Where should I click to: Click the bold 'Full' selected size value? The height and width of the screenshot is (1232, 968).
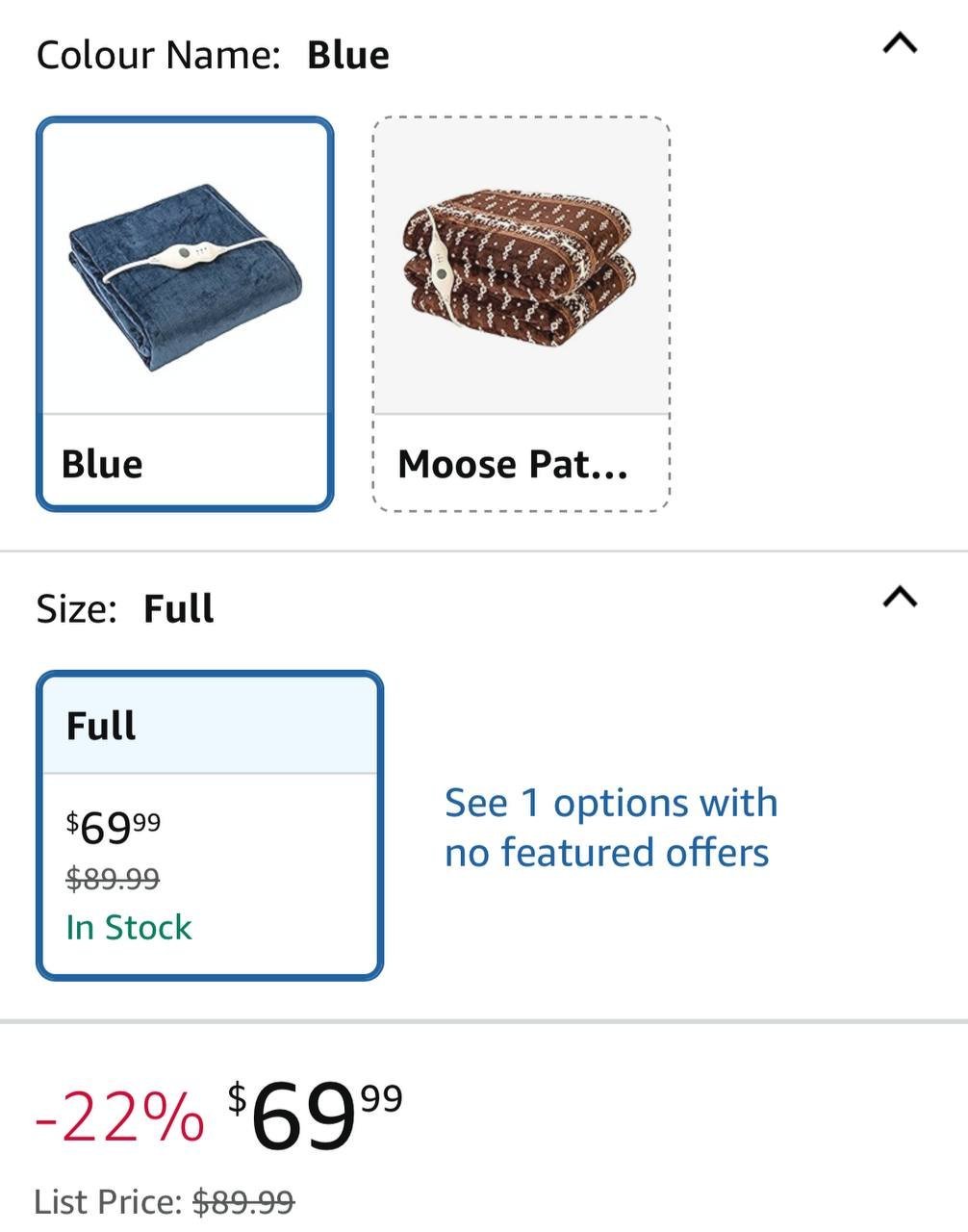pos(179,609)
